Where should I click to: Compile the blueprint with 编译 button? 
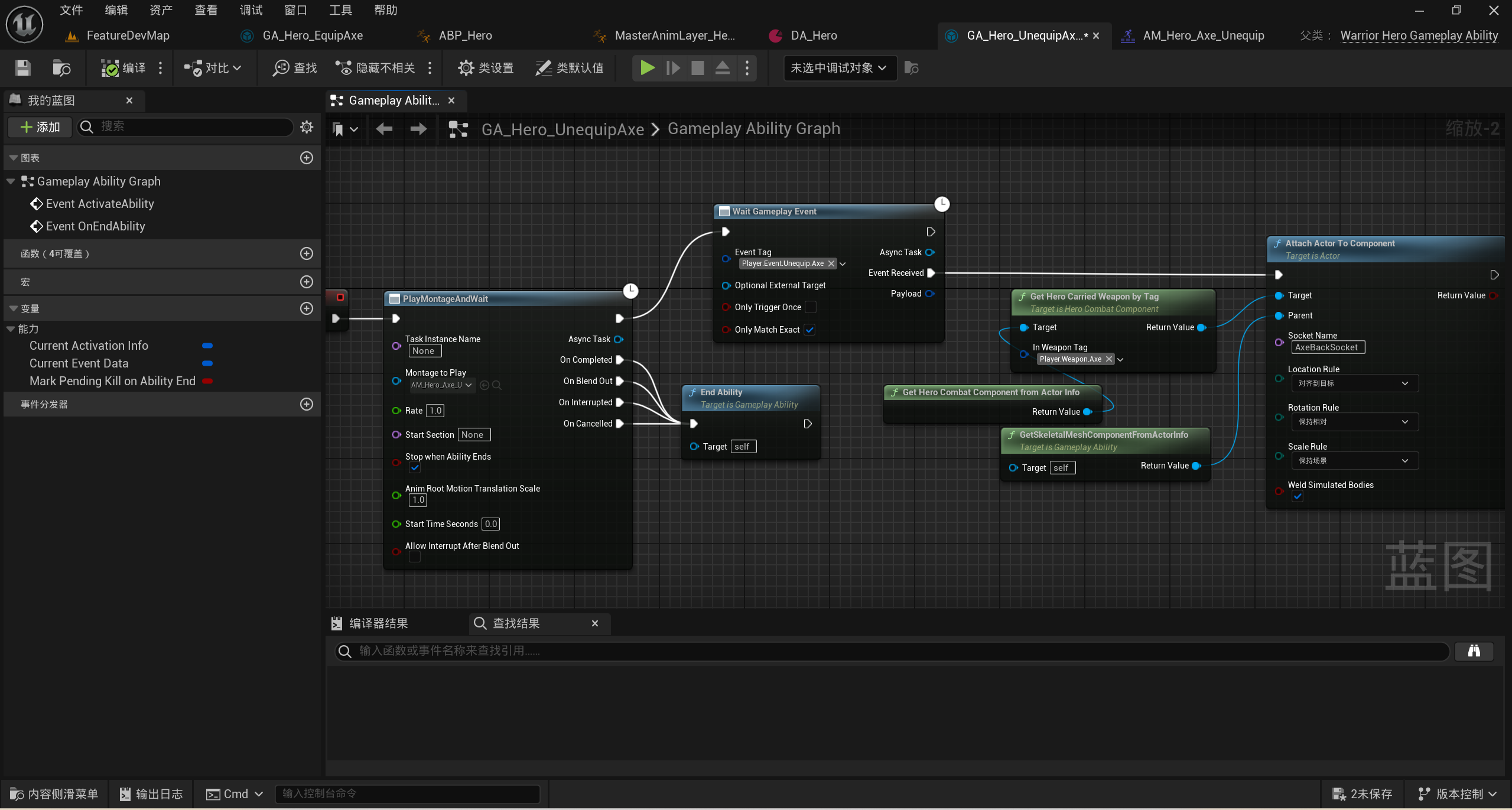(x=123, y=68)
